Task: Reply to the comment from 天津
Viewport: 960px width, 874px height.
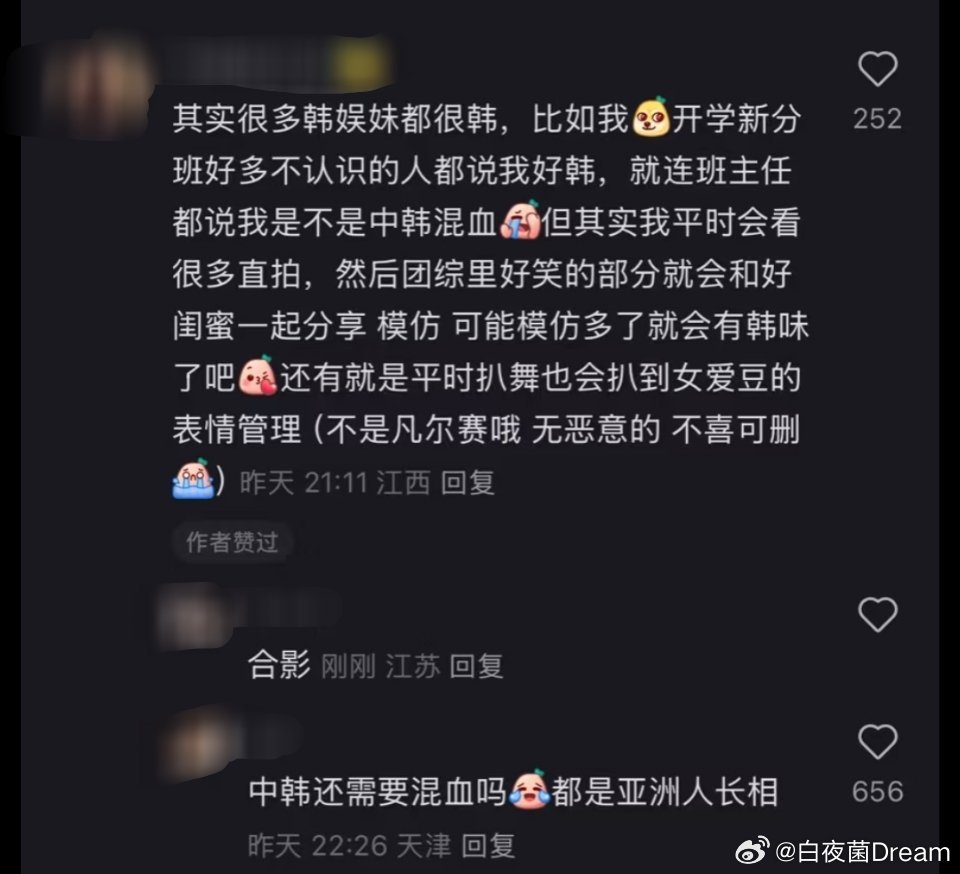Action: click(x=488, y=846)
